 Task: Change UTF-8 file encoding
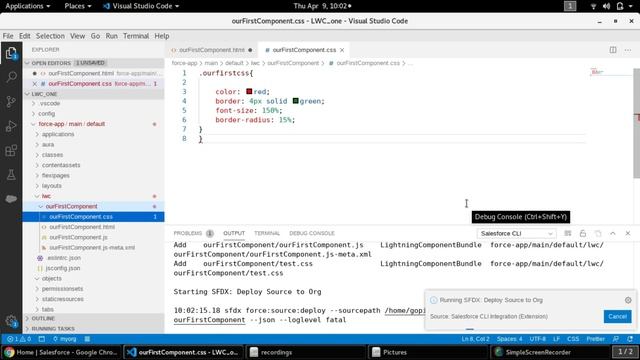coord(538,339)
